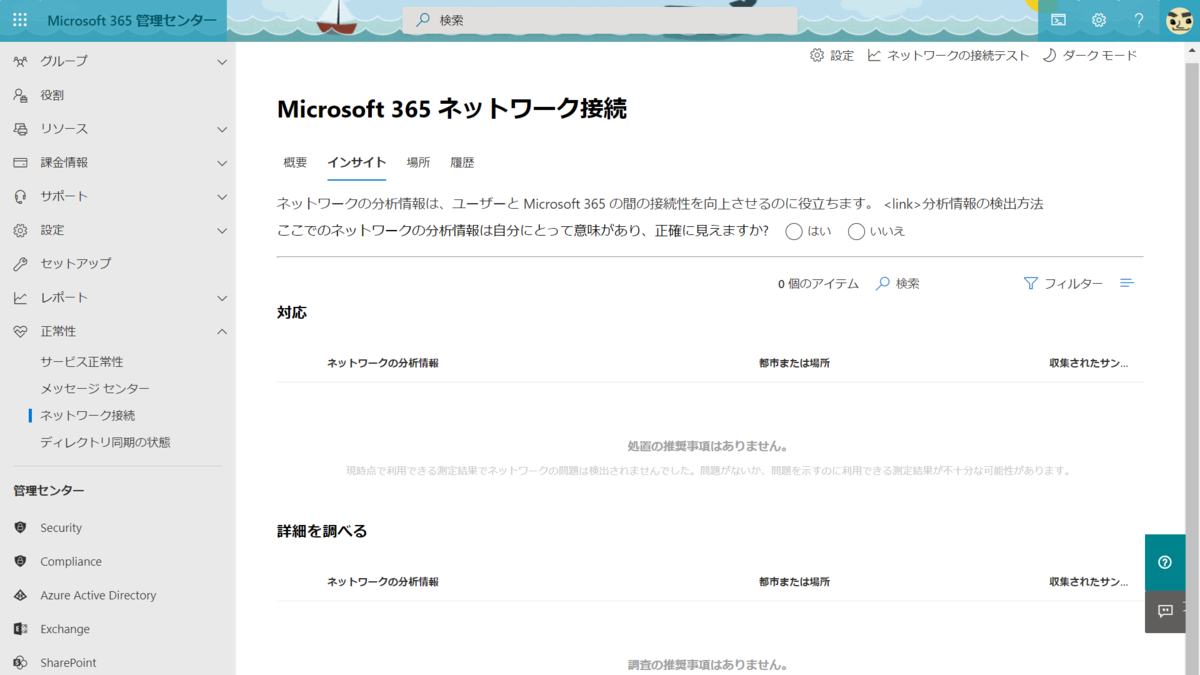The width and height of the screenshot is (1200, 675).
Task: Click the ダークモード moon icon
Action: pos(1050,55)
